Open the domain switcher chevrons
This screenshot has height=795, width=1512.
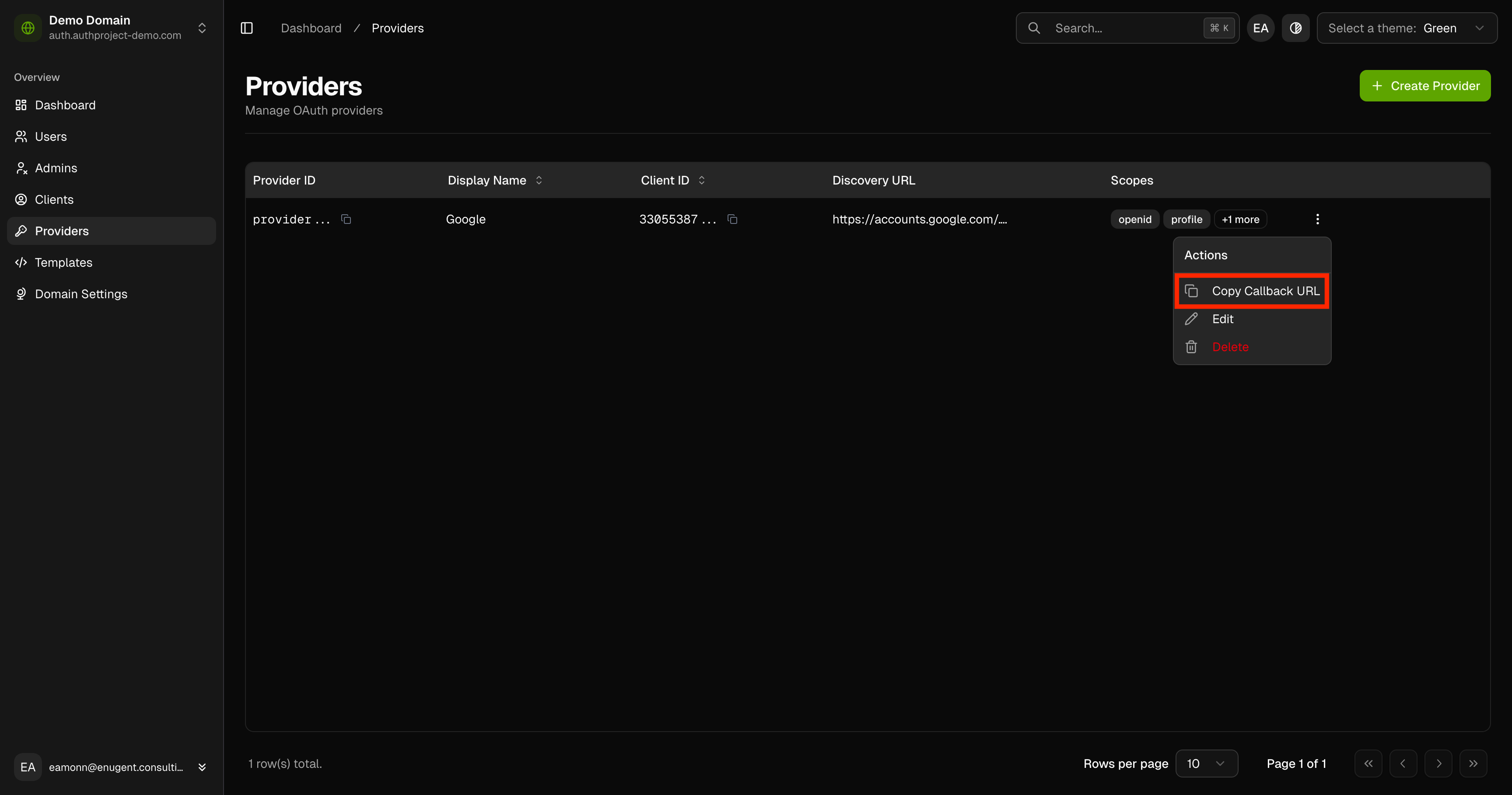(x=202, y=28)
